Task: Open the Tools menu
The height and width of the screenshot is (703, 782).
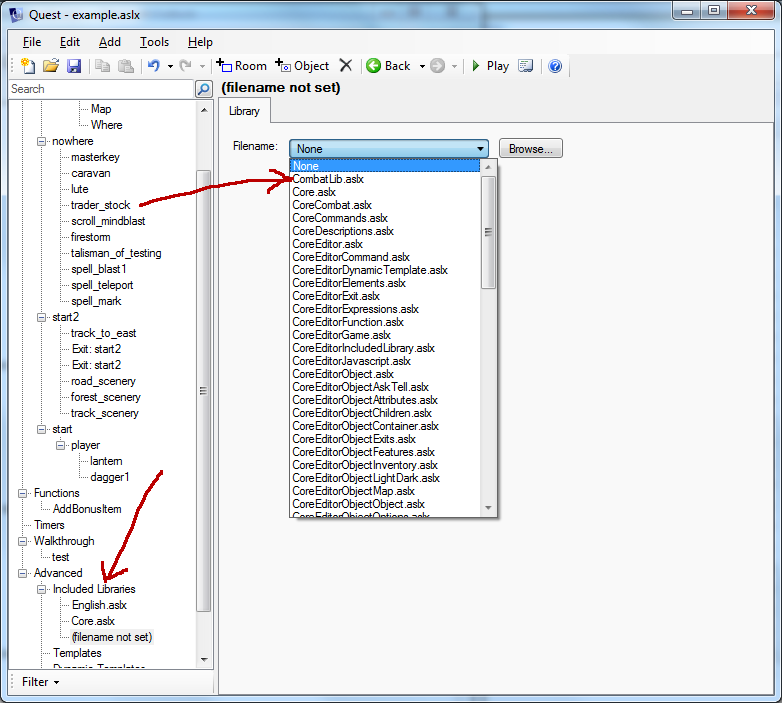Action: [x=154, y=42]
